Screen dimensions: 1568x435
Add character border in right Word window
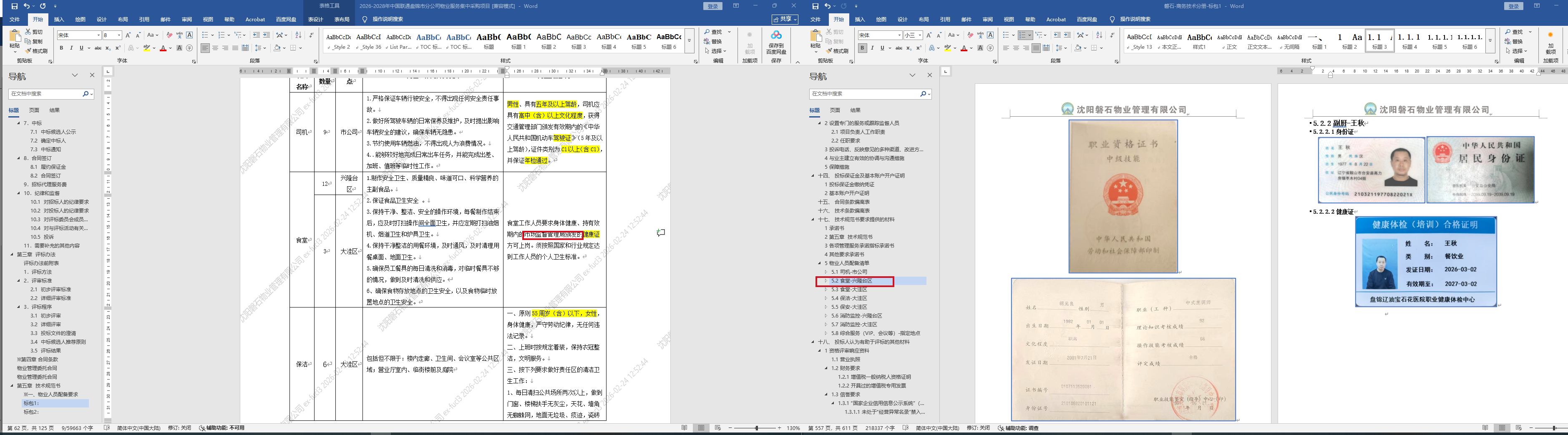click(990, 35)
